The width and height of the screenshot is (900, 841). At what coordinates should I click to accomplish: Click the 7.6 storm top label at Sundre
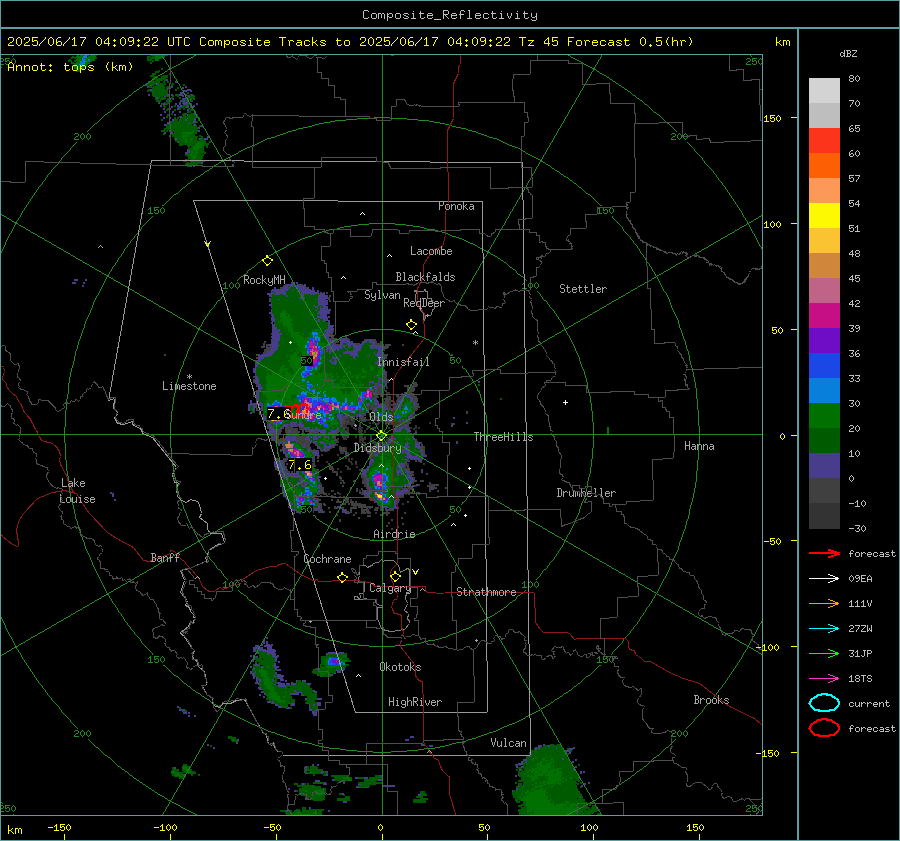(280, 413)
